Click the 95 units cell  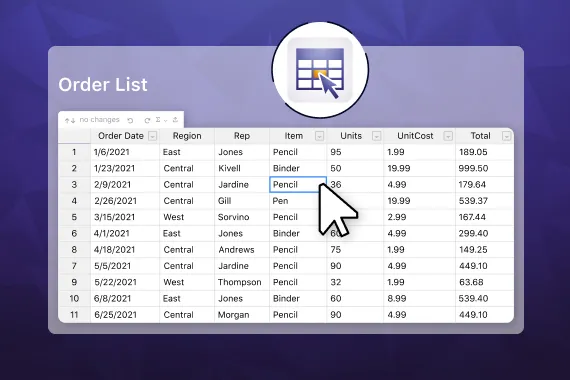[355, 152]
